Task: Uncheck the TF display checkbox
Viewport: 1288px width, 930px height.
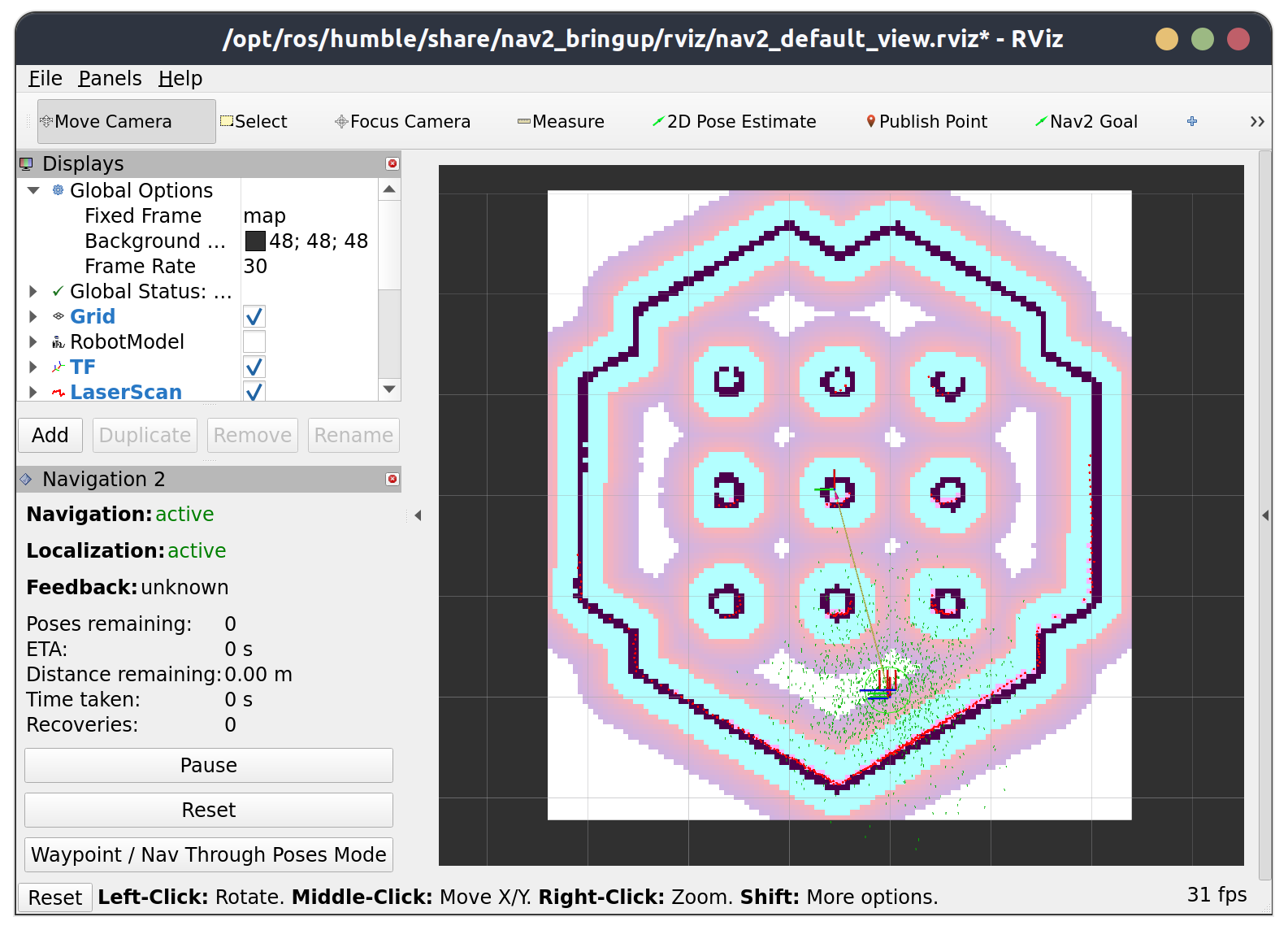Action: pyautogui.click(x=254, y=367)
